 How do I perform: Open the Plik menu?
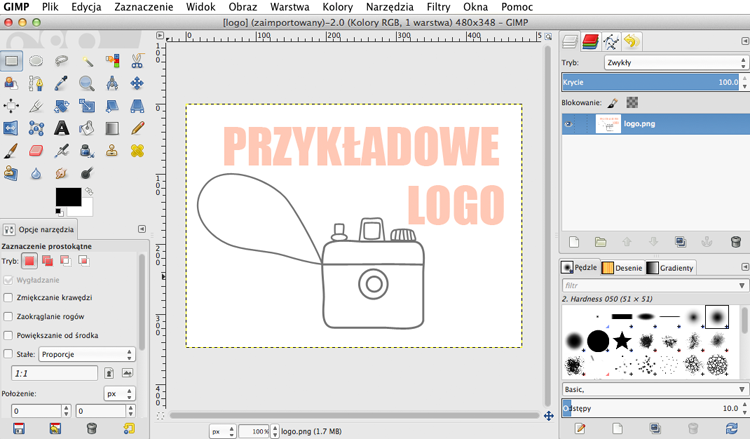click(x=50, y=7)
